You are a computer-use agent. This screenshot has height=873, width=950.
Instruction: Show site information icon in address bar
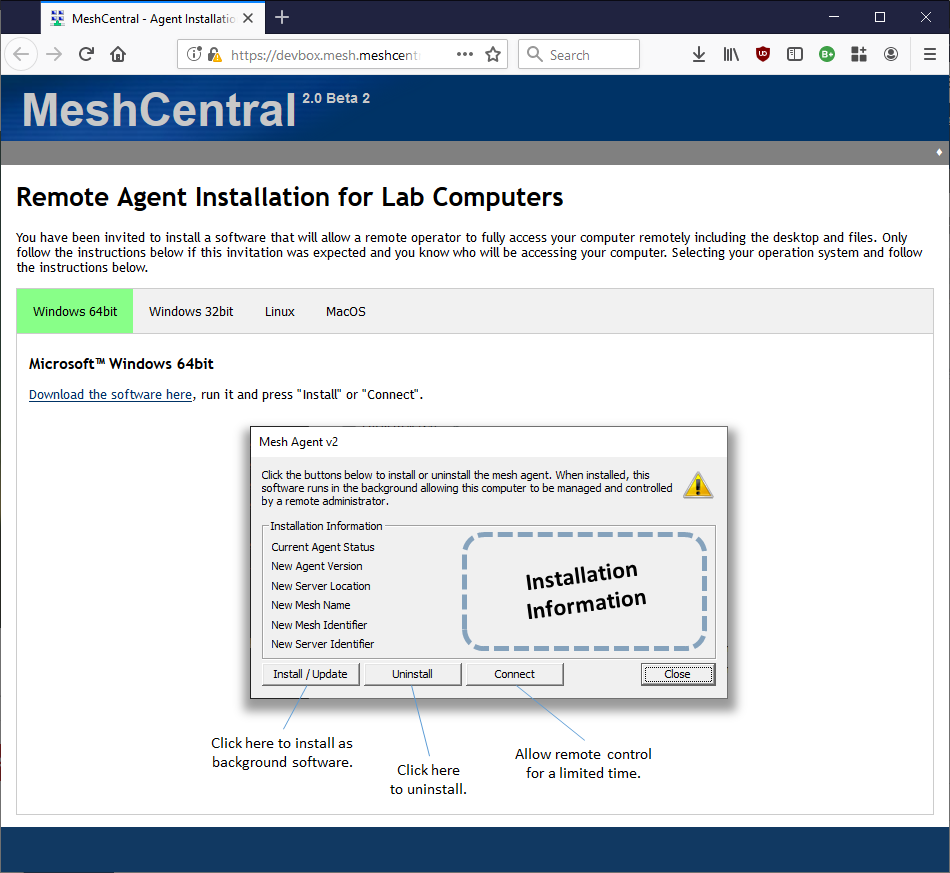[x=194, y=55]
